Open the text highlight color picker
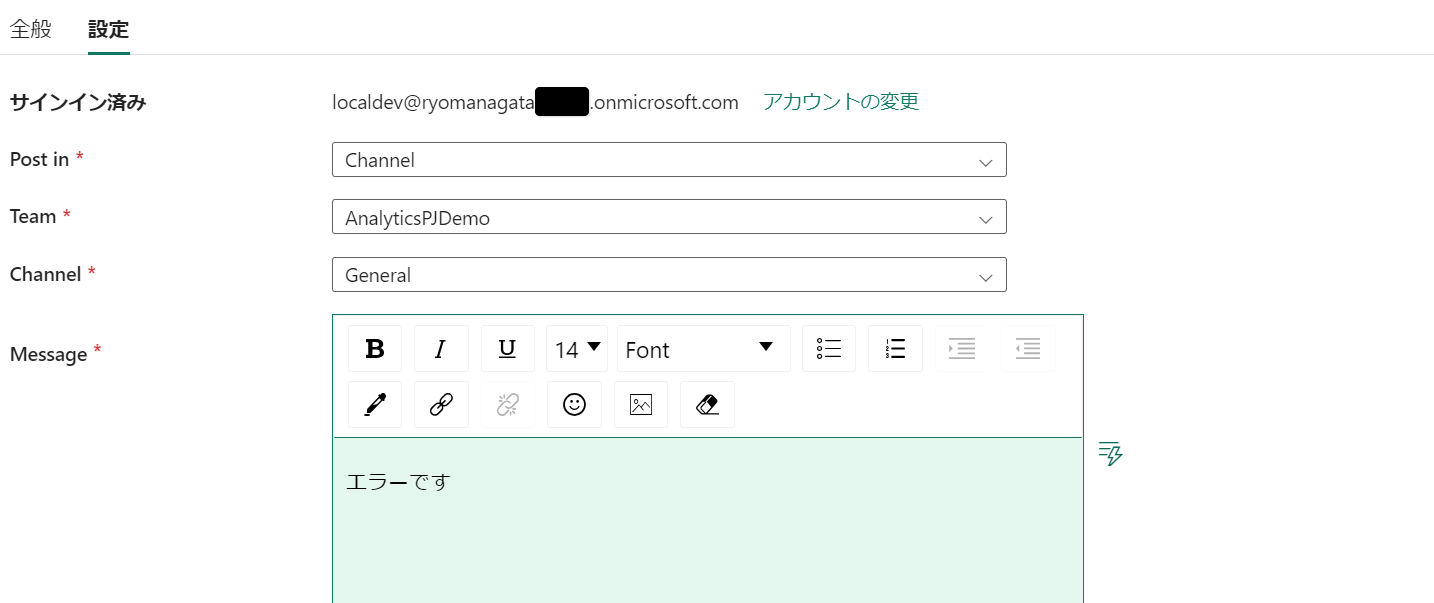This screenshot has width=1434, height=603. [375, 405]
